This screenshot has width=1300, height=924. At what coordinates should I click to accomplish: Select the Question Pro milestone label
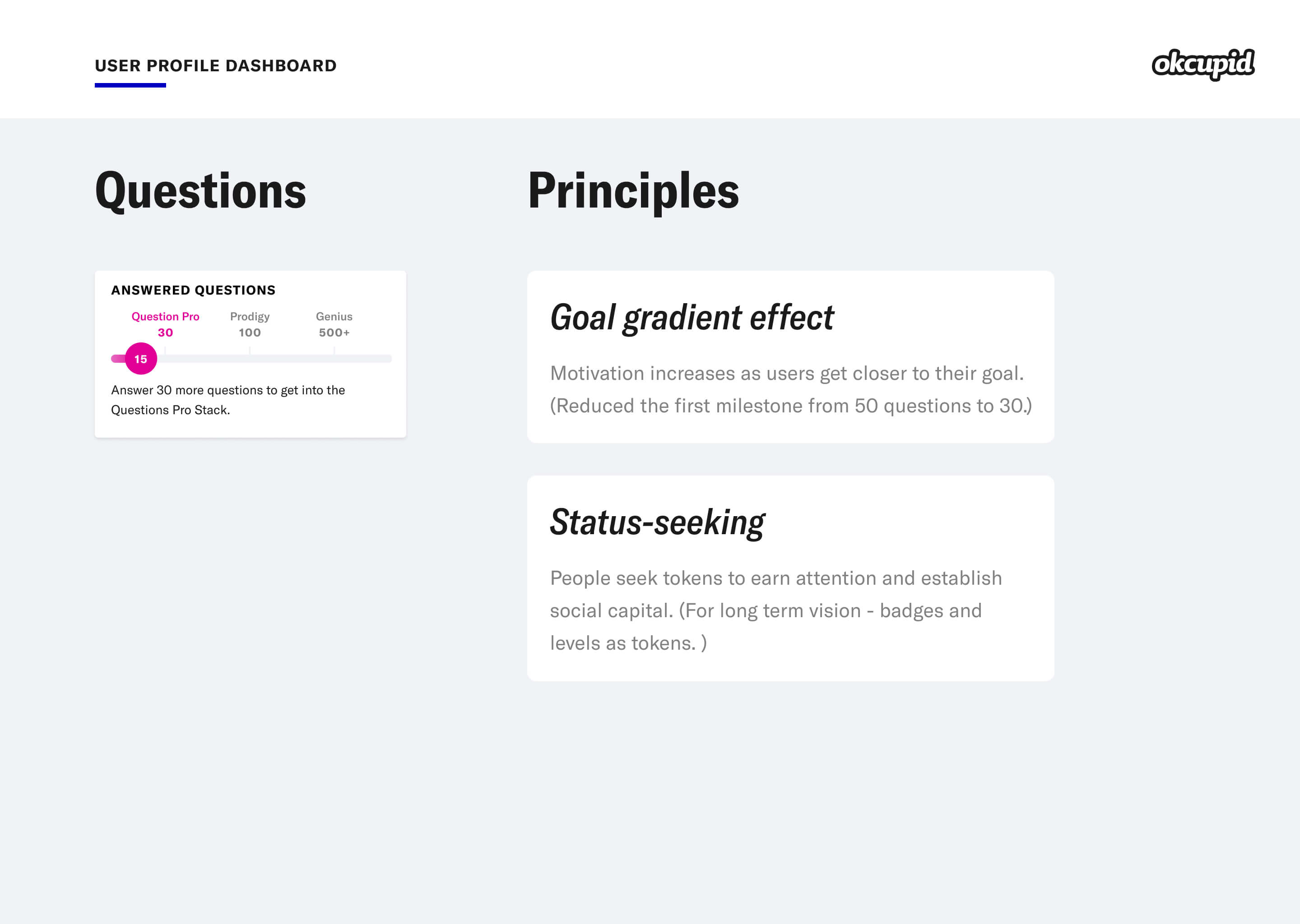click(165, 316)
